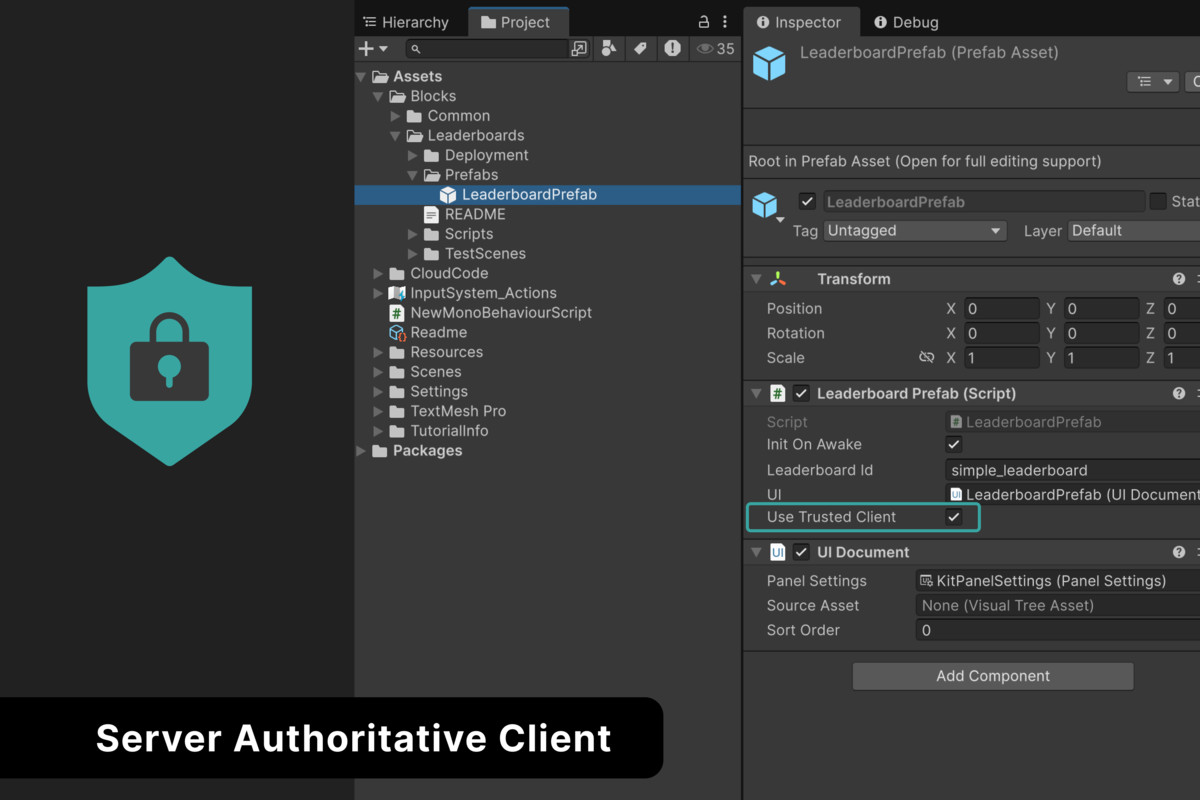
Task: Click the Readme asset icon
Action: (x=397, y=333)
